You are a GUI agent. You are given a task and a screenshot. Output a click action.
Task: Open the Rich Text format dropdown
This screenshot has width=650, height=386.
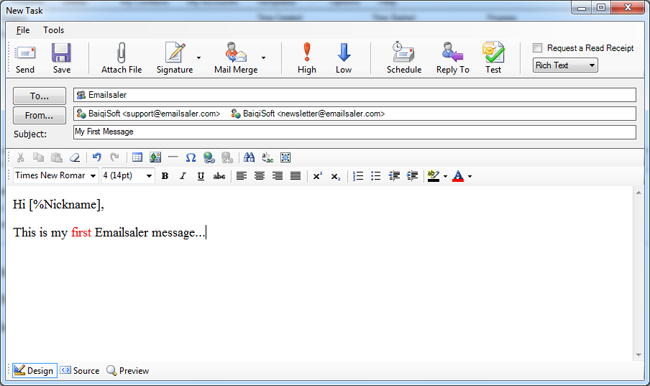click(565, 65)
